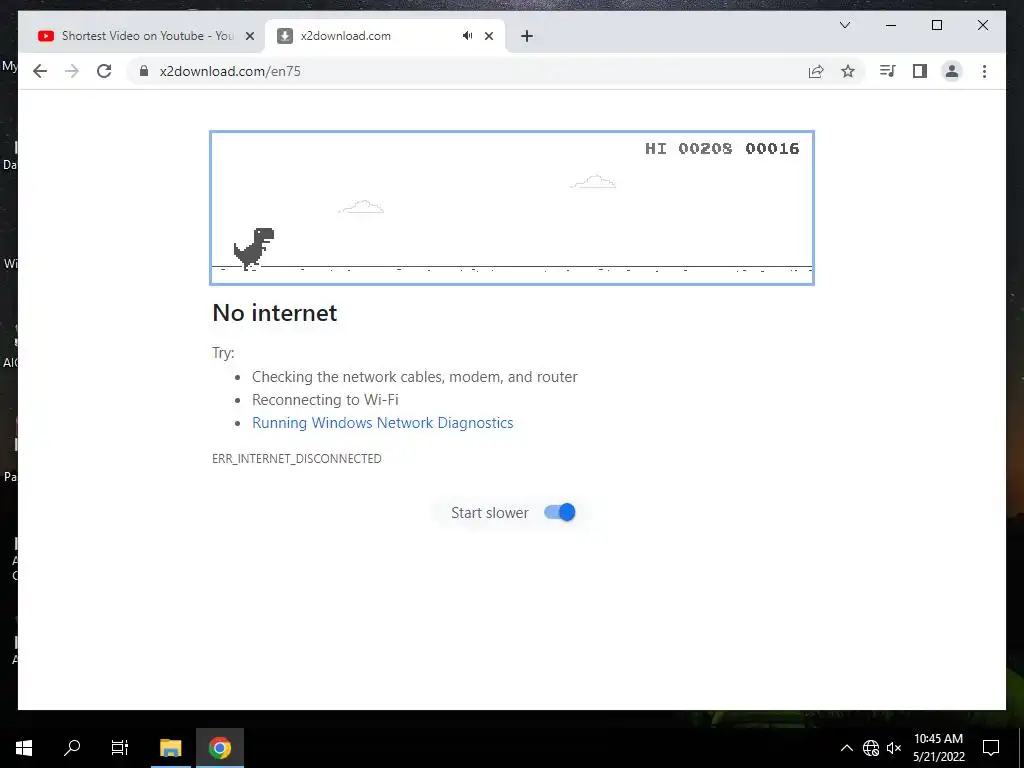1024x768 pixels.
Task: Open the notification center icon
Action: point(991,748)
